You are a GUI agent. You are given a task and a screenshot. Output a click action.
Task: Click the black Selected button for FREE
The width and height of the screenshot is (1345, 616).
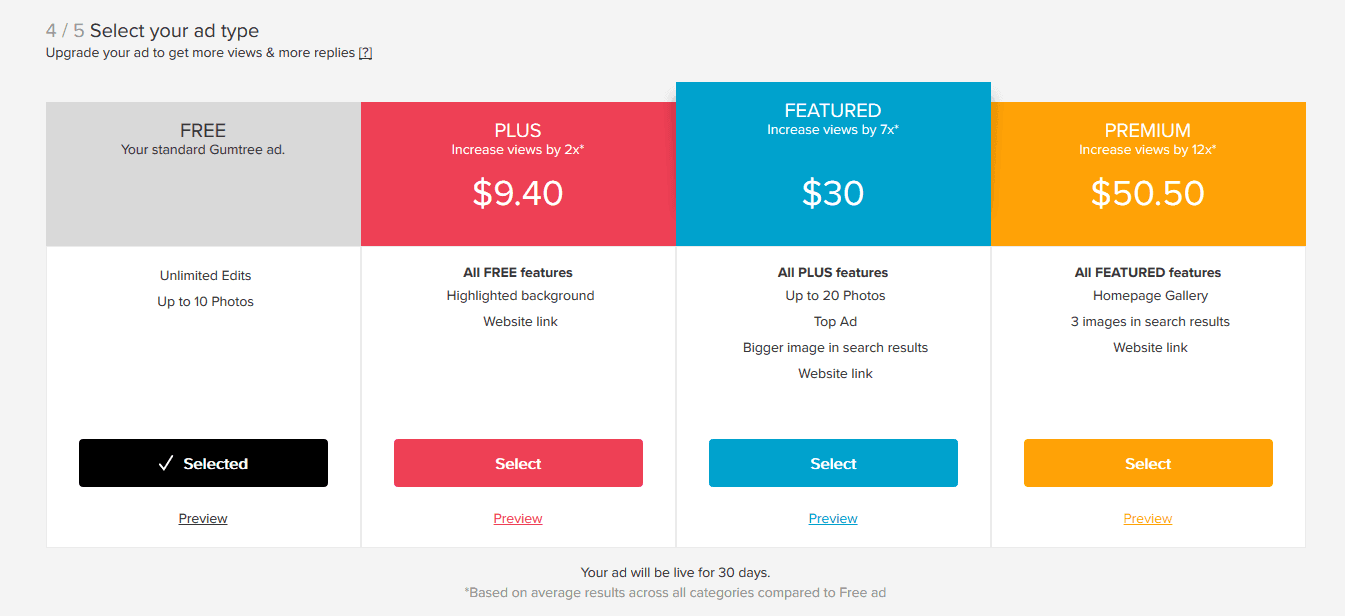point(203,464)
